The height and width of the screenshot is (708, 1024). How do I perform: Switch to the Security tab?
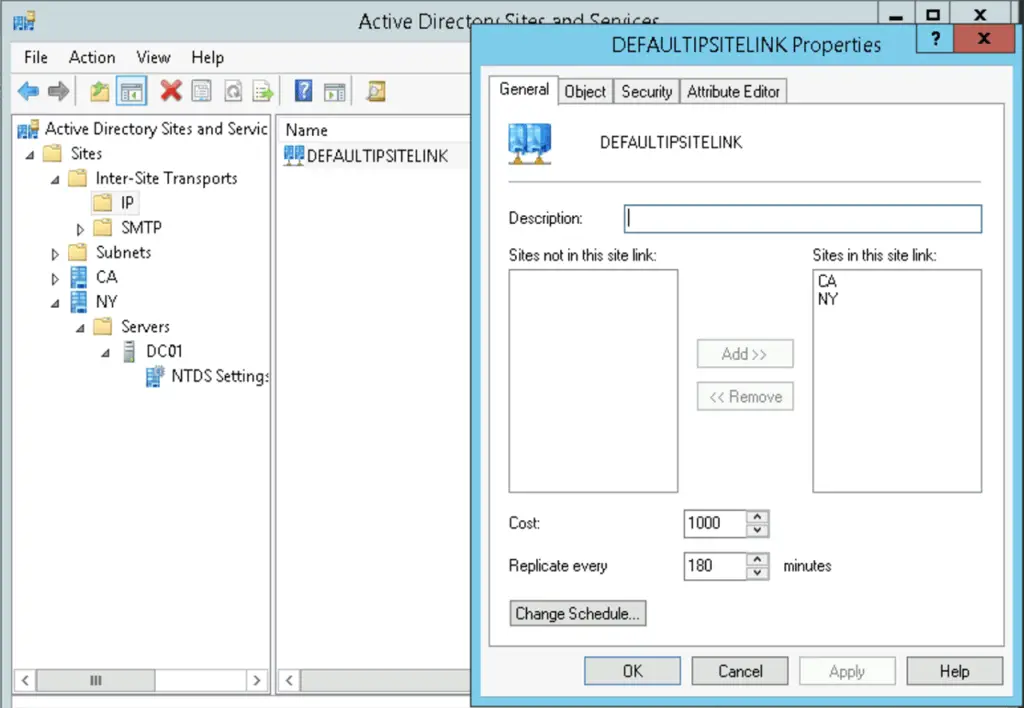coord(647,91)
